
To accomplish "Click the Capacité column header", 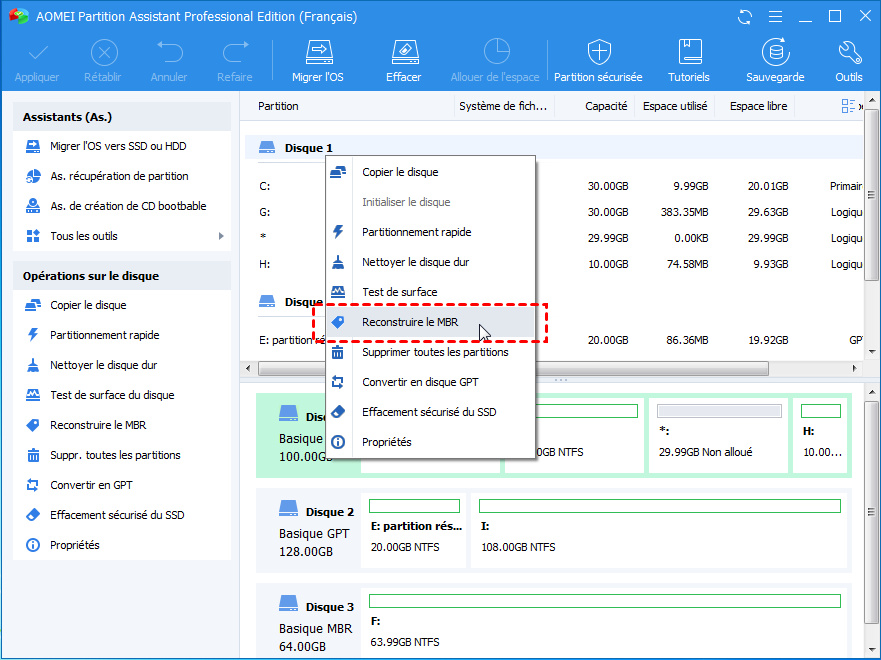I will pos(605,106).
